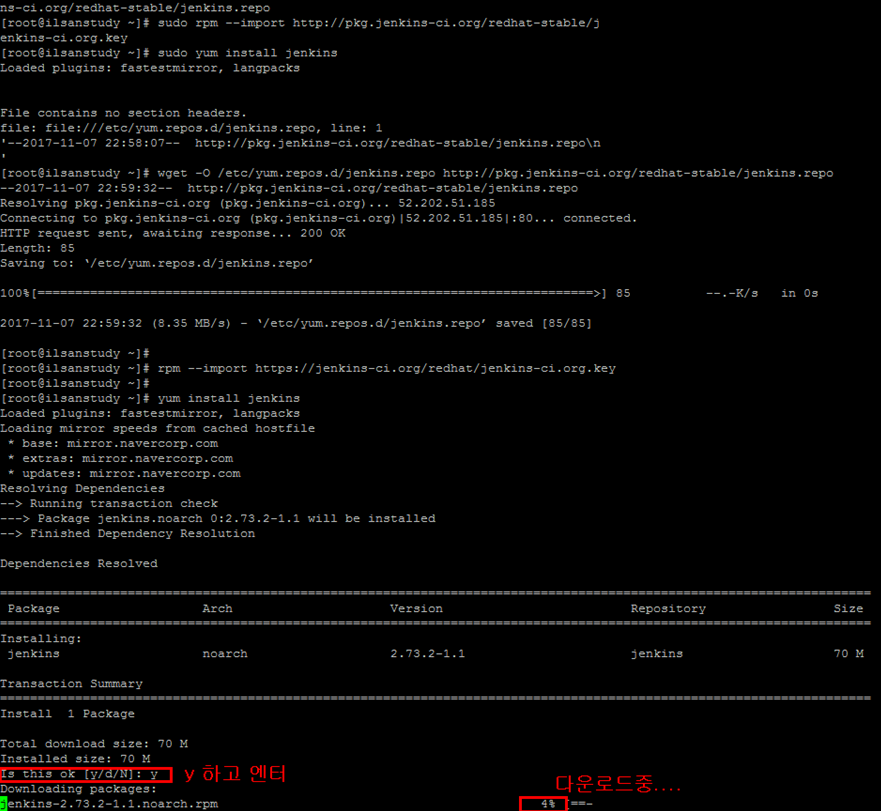The width and height of the screenshot is (881, 811).
Task: Click the 'Install 1 Package' line
Action: pos(67,714)
